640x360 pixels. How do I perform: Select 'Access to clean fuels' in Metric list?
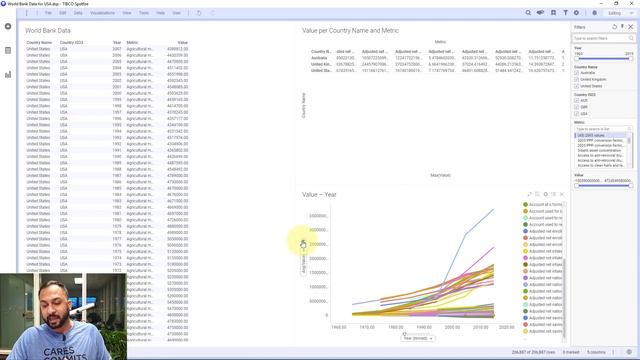[x=600, y=165]
